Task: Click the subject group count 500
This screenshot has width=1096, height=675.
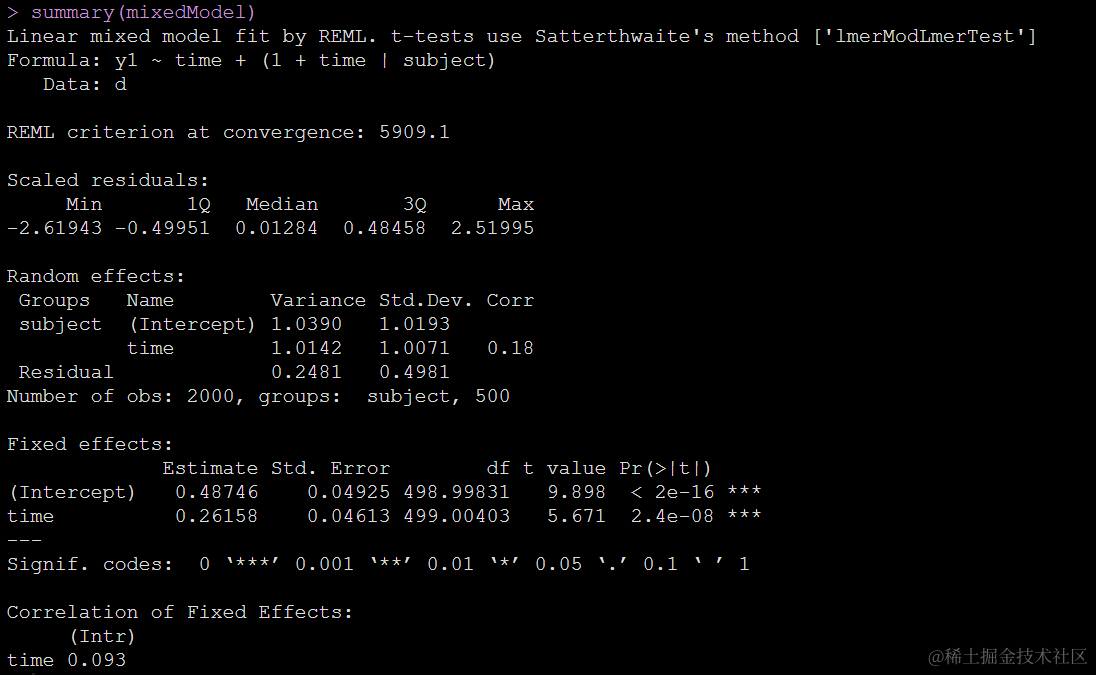Action: [492, 396]
